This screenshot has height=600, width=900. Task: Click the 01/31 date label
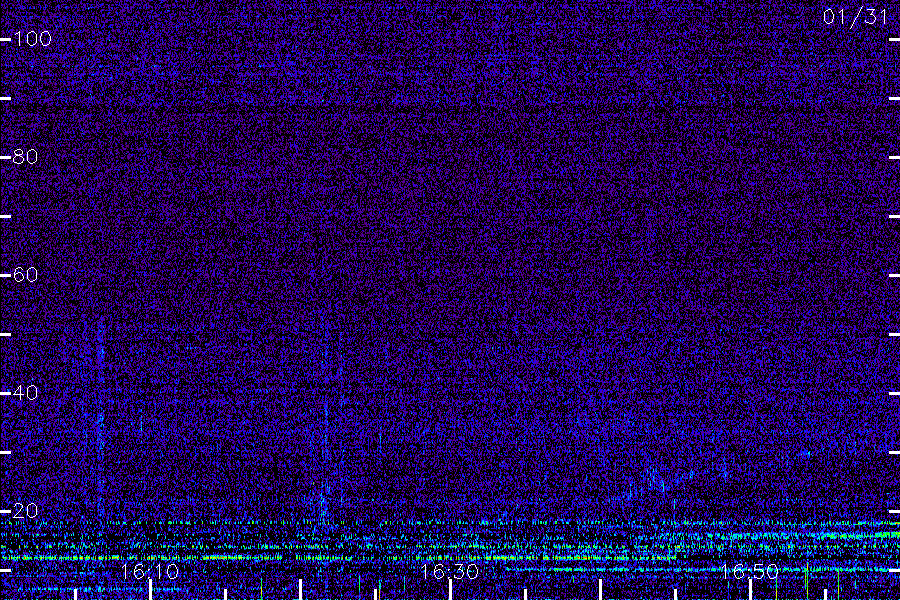[x=855, y=17]
